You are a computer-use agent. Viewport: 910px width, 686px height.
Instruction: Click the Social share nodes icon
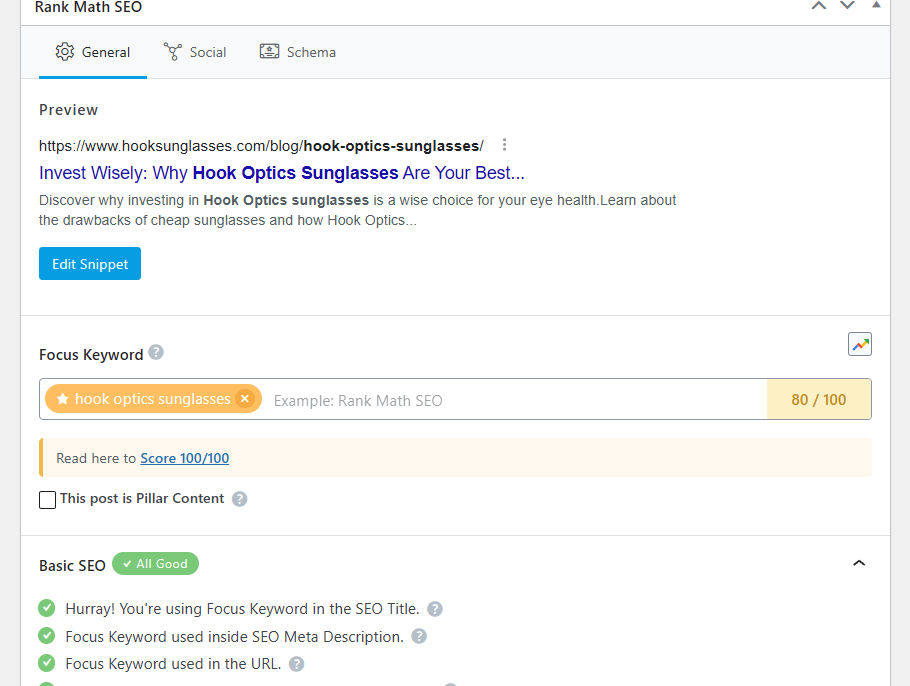click(x=172, y=52)
